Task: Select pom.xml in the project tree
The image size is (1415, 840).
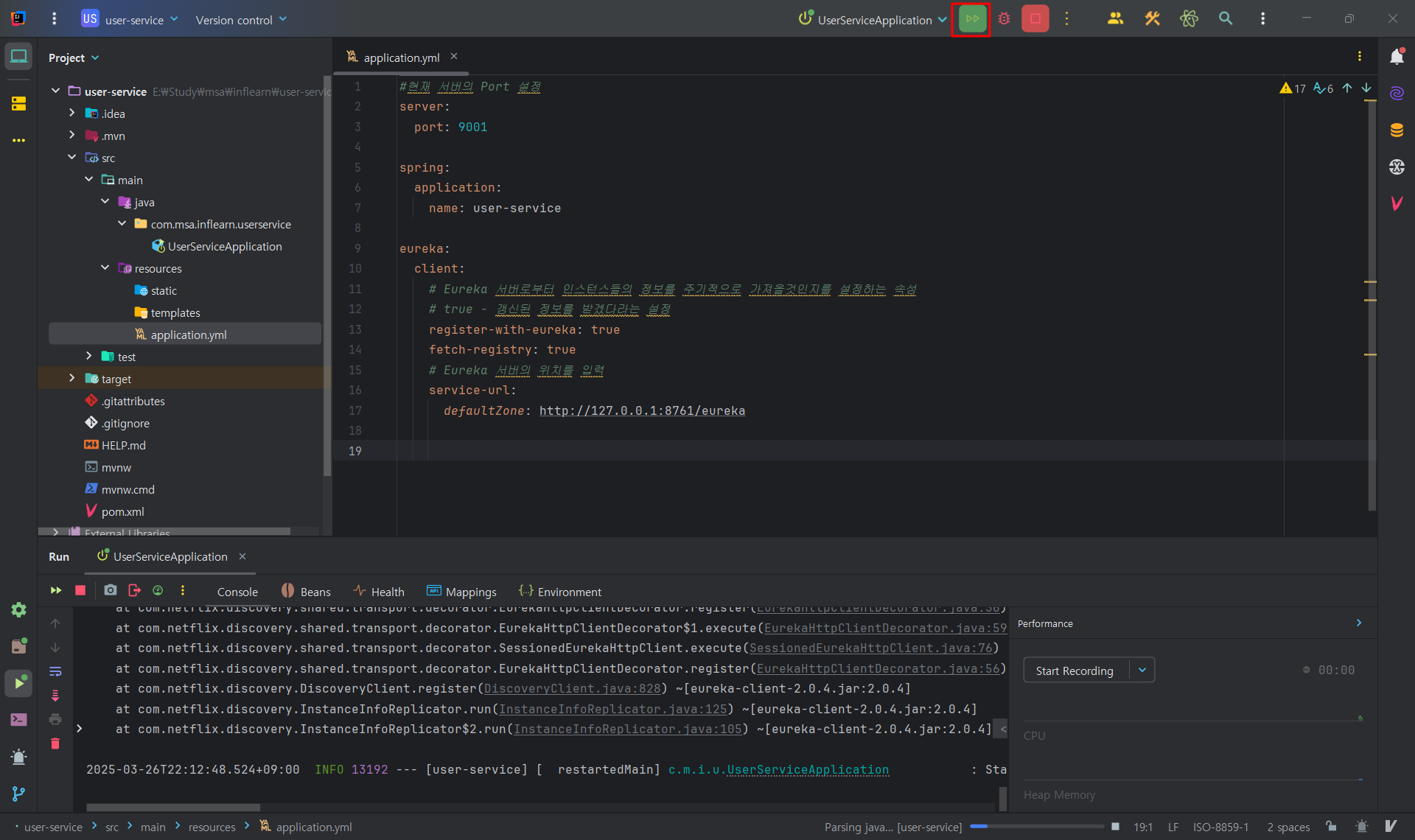Action: (122, 511)
